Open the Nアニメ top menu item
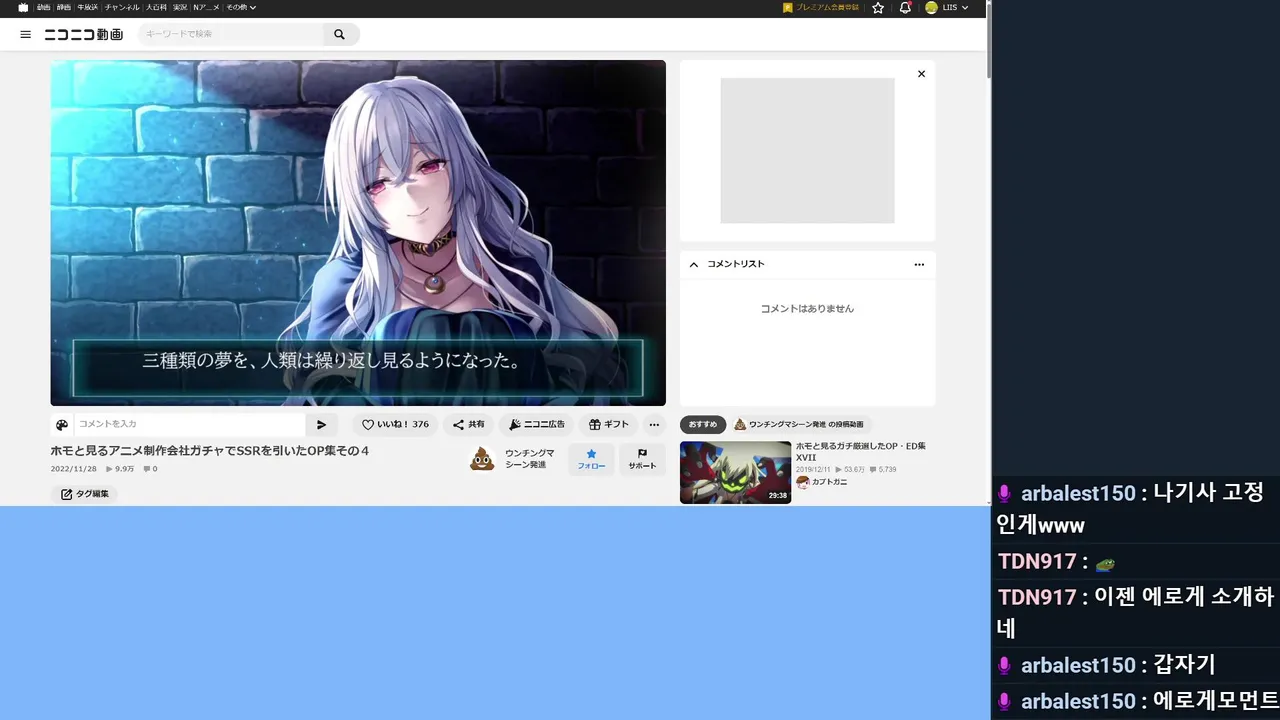This screenshot has height=720, width=1280. [206, 7]
